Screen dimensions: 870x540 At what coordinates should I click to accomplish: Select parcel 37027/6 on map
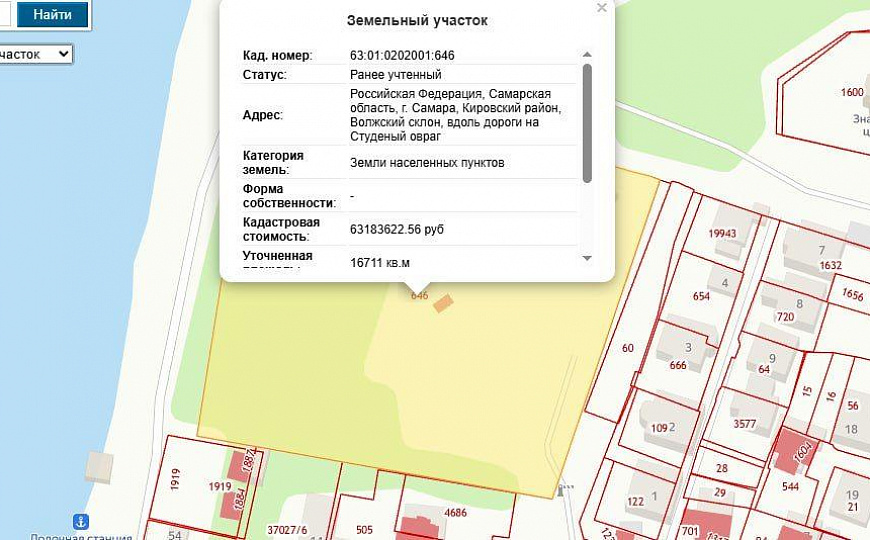(x=287, y=531)
